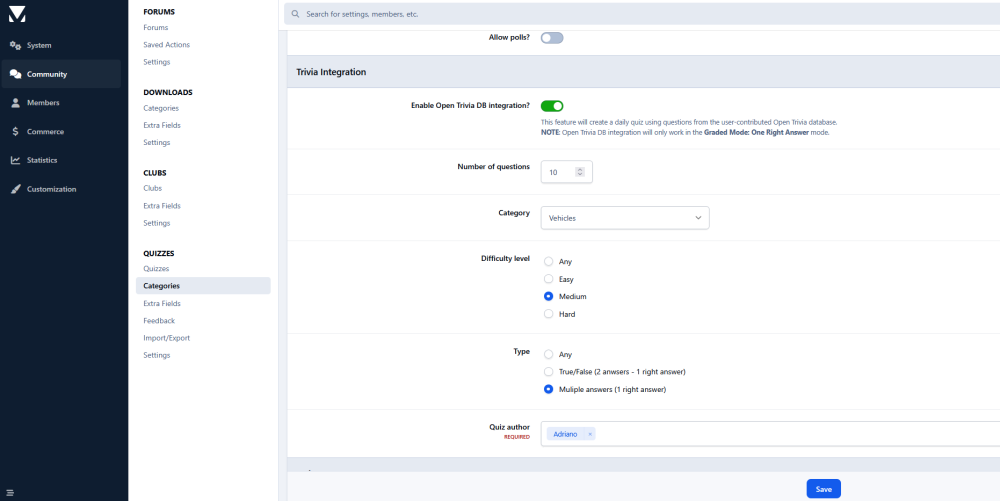This screenshot has width=1000, height=501.
Task: Click the Number of questions stepper arrows
Action: (x=580, y=172)
